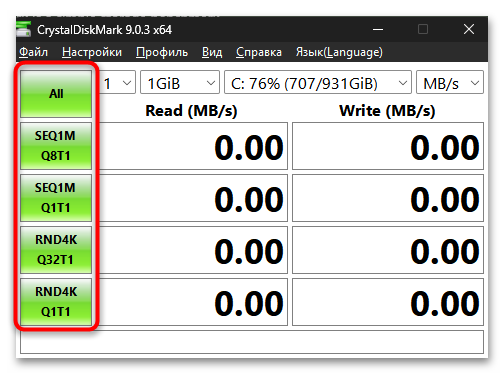The width and height of the screenshot is (504, 374).
Task: Open the MB/s unit dropdown
Action: click(x=450, y=82)
